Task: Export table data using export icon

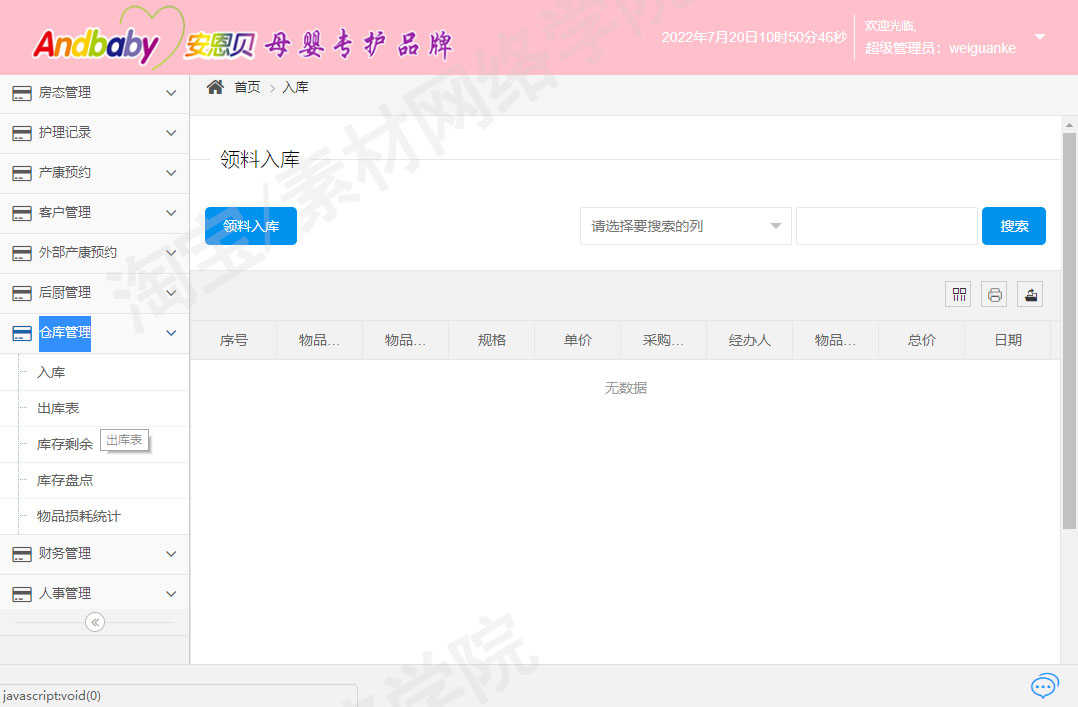Action: pos(1030,295)
